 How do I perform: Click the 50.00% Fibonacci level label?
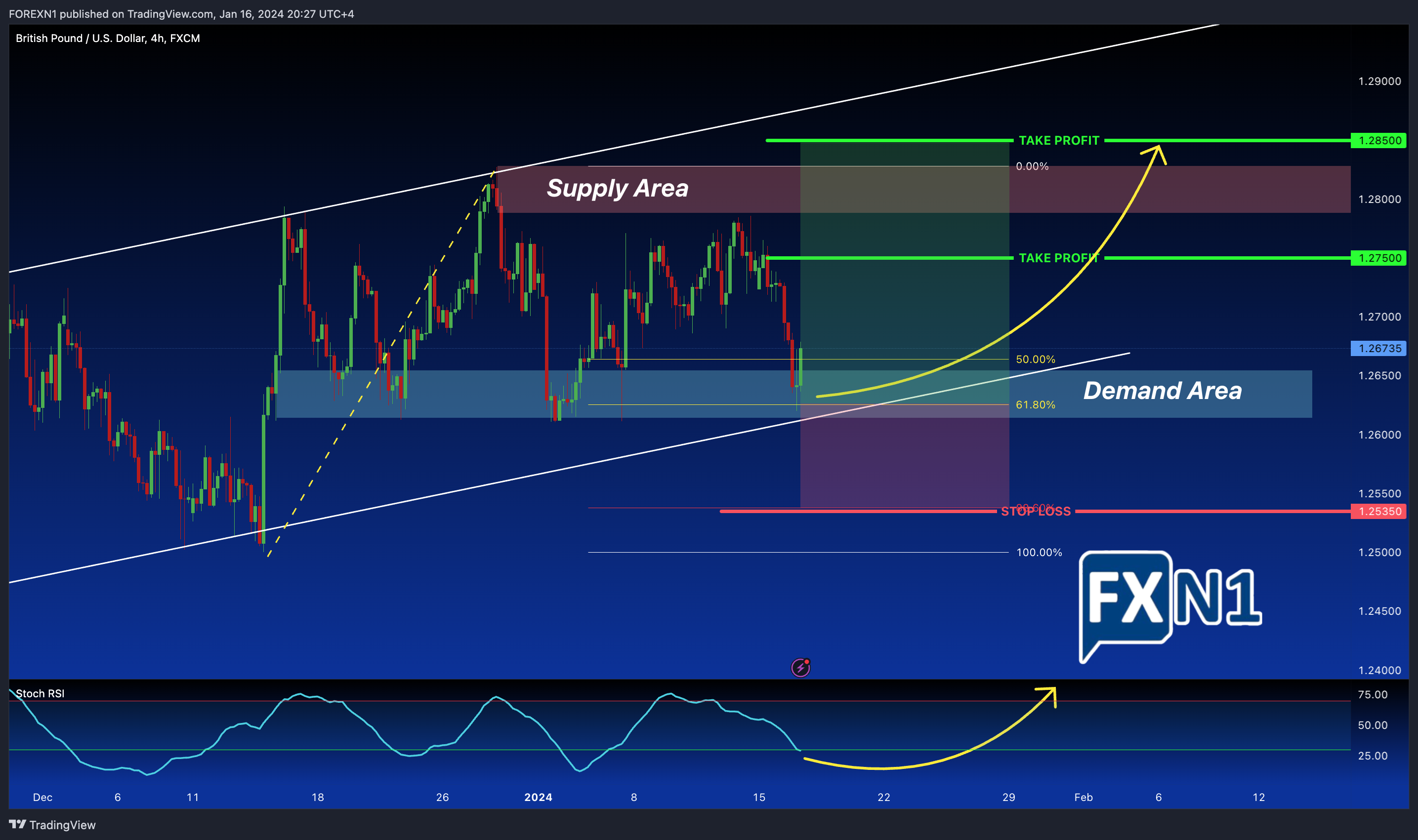coord(1035,360)
